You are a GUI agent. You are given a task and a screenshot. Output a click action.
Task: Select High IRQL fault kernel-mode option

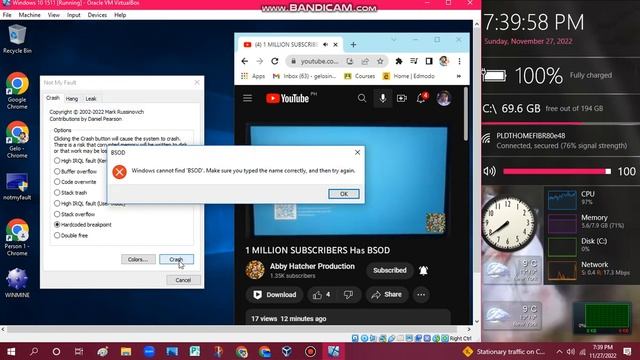80,161
